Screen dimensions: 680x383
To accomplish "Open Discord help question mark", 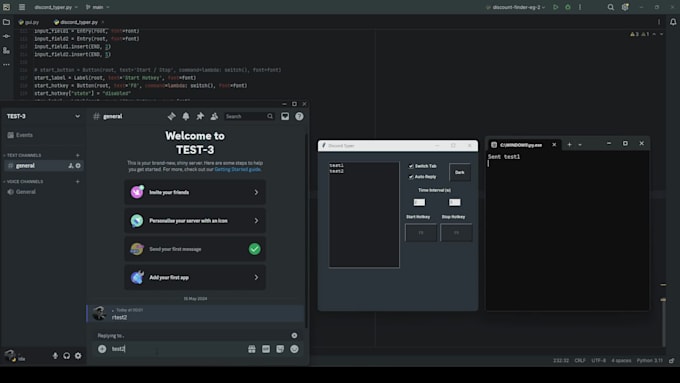I will tap(299, 116).
